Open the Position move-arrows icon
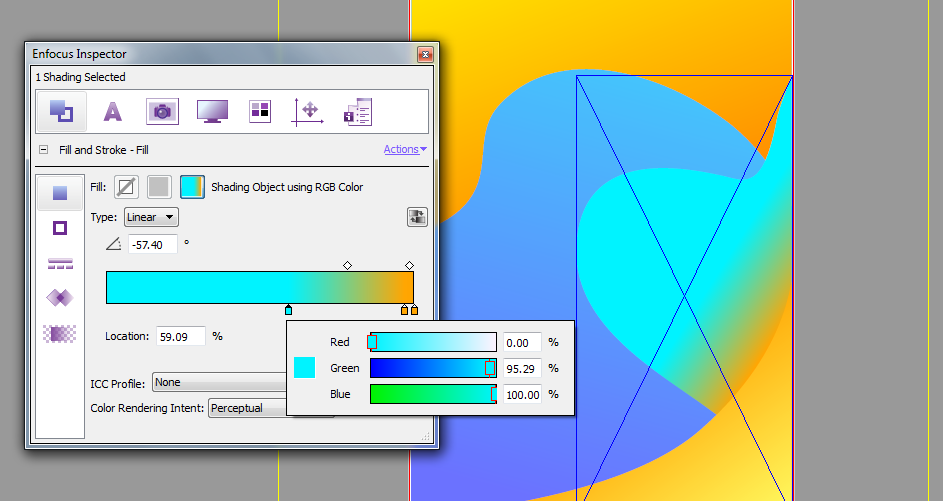Image resolution: width=943 pixels, height=501 pixels. coord(308,111)
